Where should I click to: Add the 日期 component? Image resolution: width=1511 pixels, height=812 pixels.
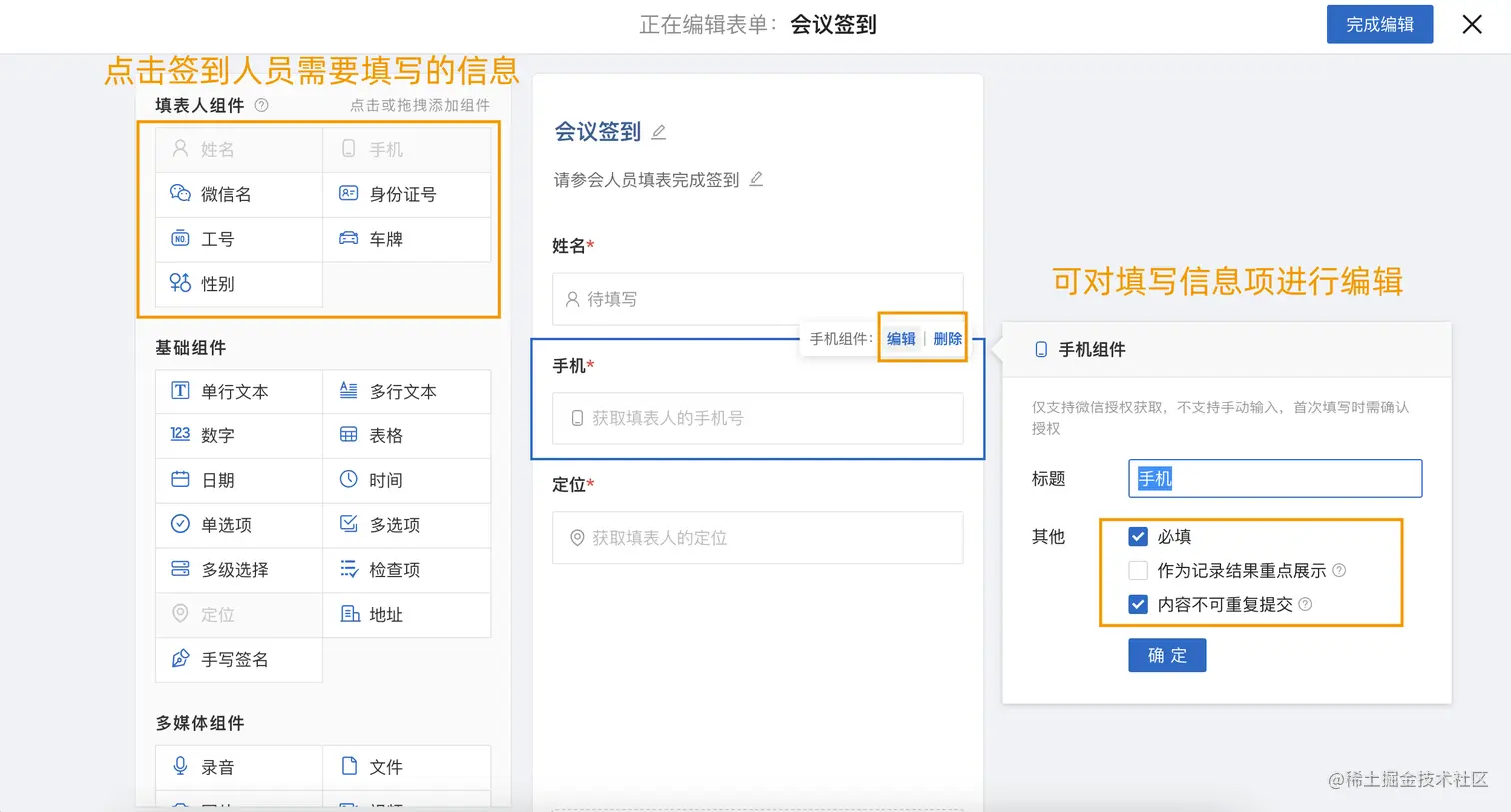pyautogui.click(x=239, y=480)
